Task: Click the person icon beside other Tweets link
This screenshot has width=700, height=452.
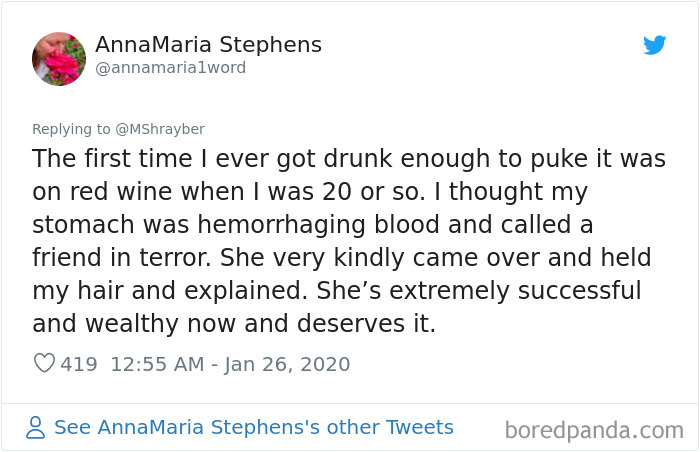Action: 36,428
